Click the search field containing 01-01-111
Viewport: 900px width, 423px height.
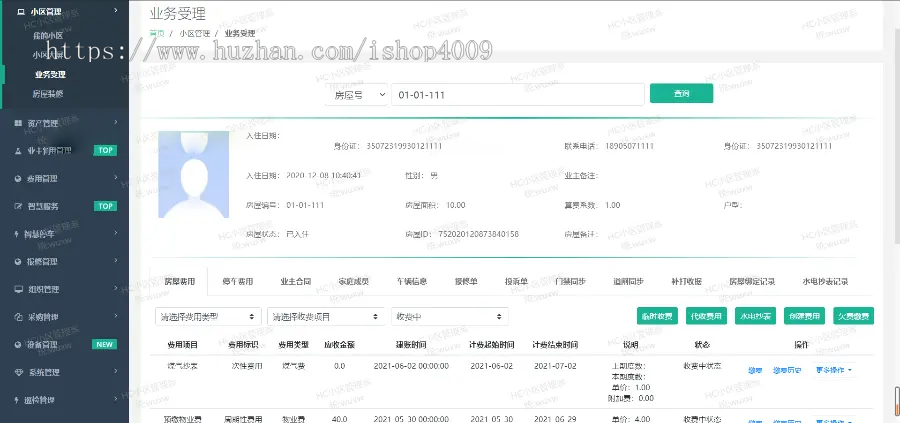tap(518, 95)
